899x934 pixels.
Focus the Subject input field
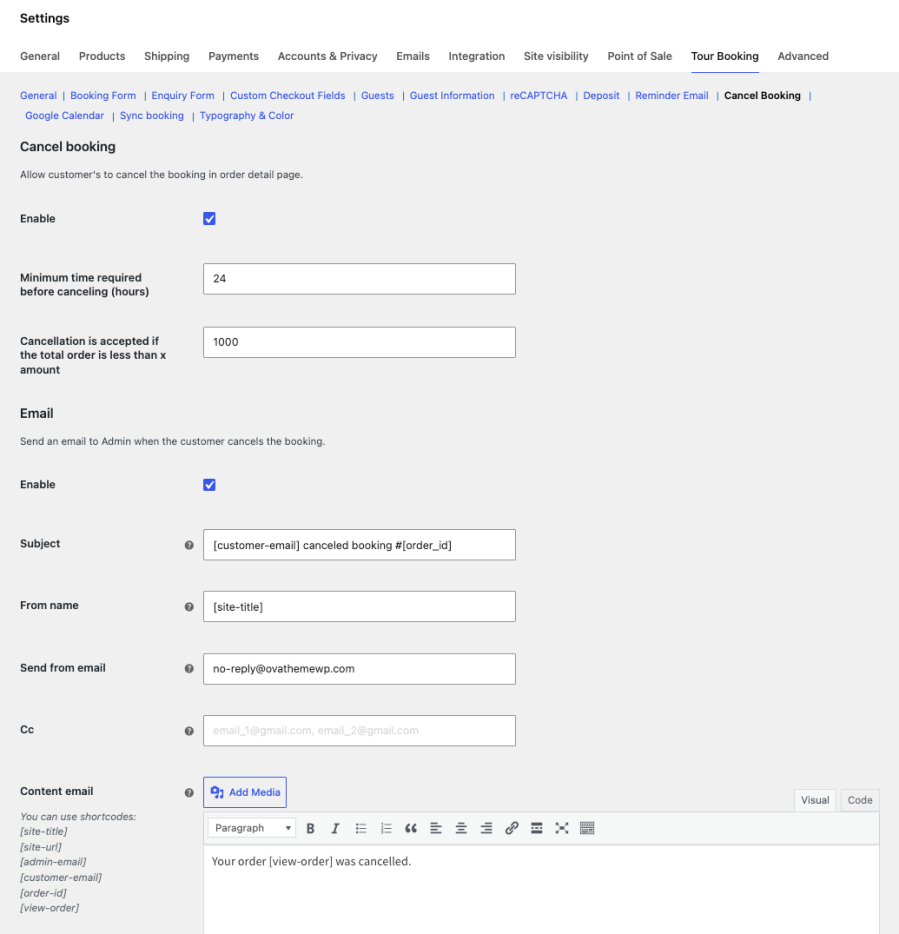(359, 545)
